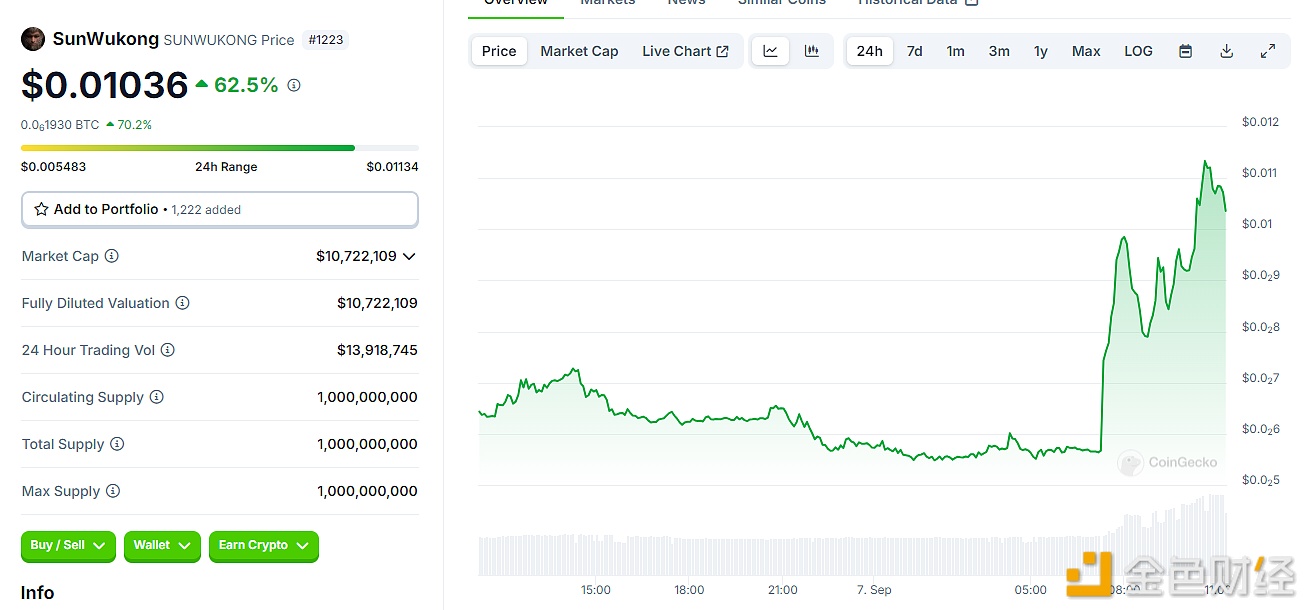Click Fully Diluted Valuation amount $10,722,109
Image resolution: width=1308 pixels, height=610 pixels.
coord(377,303)
